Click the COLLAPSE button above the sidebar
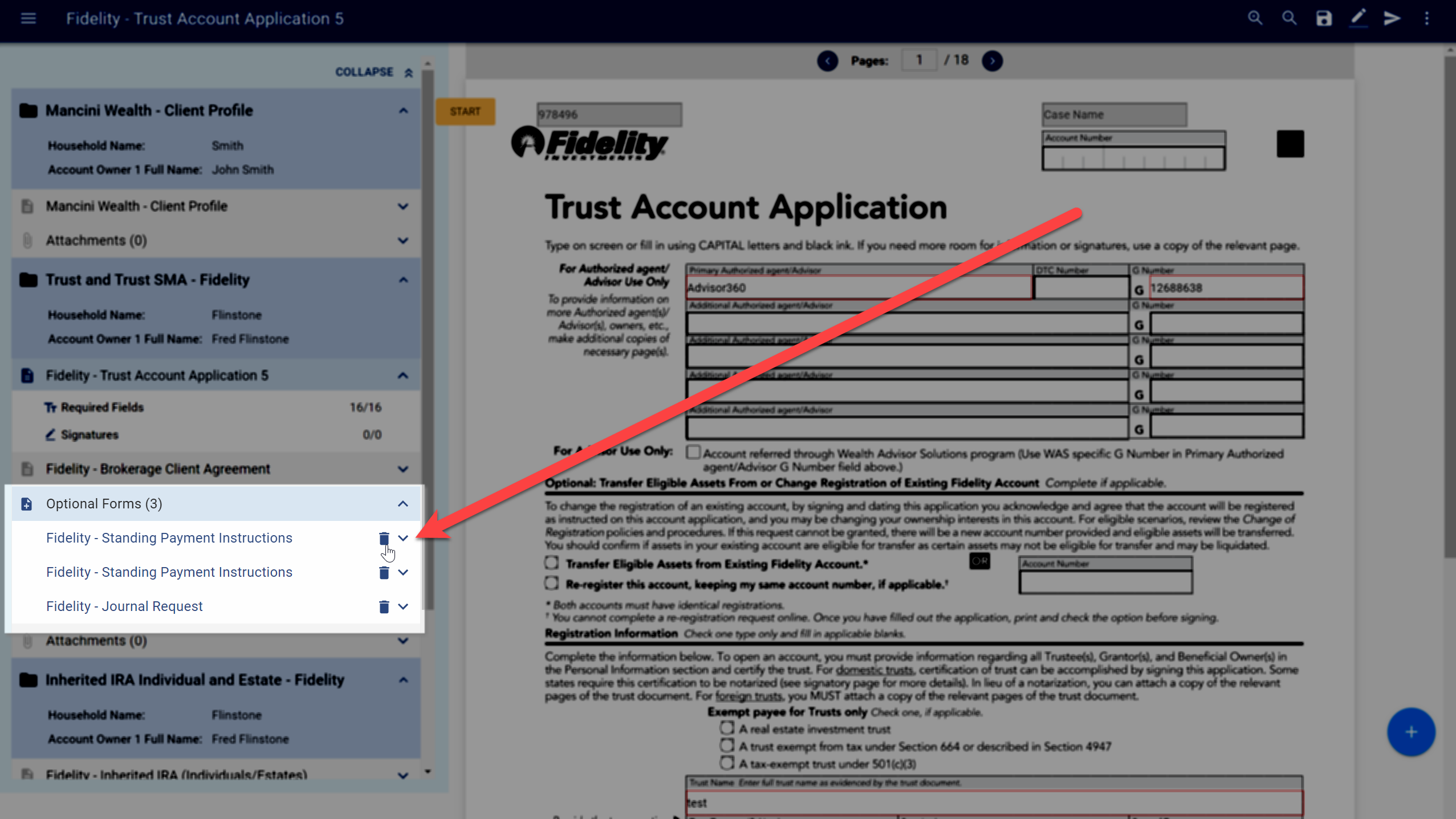This screenshot has width=1456, height=819. [374, 72]
